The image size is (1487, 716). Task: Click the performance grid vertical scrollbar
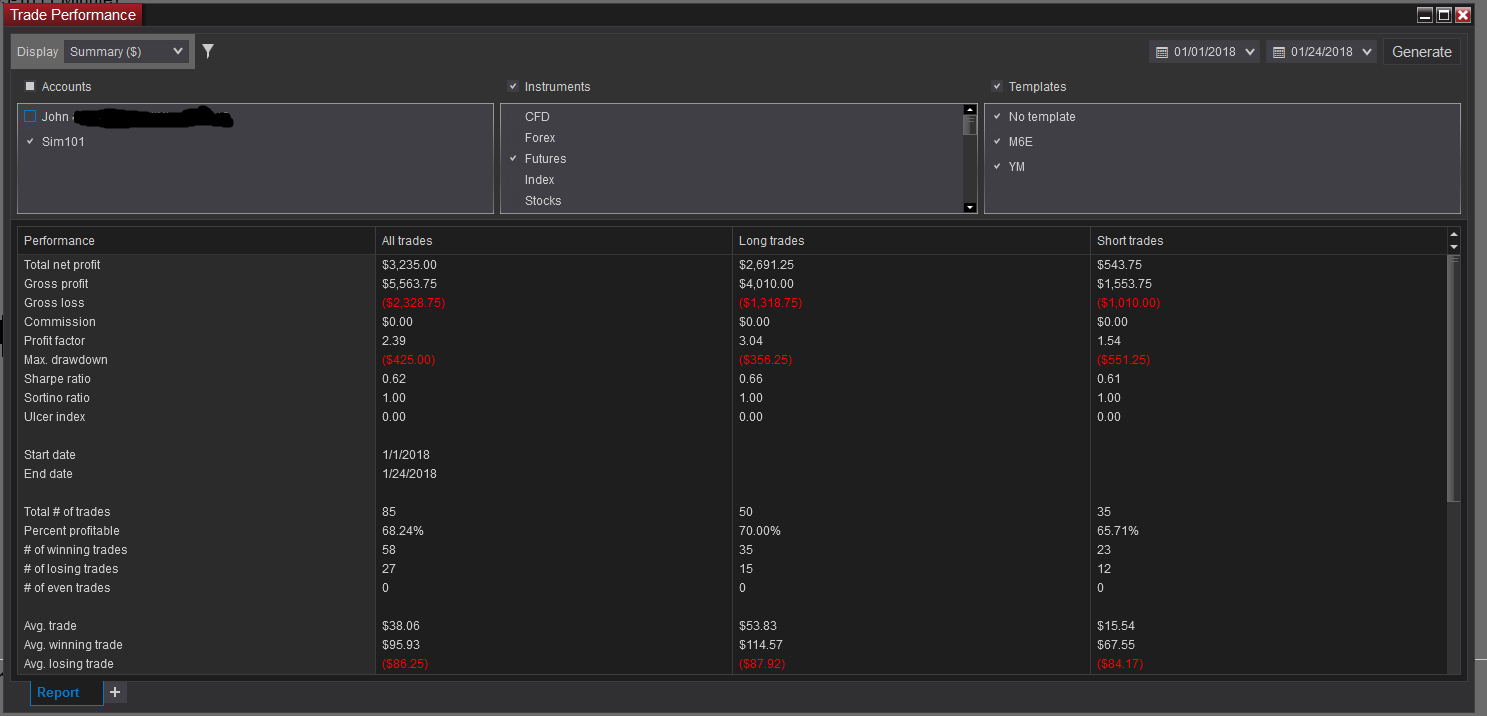1454,378
